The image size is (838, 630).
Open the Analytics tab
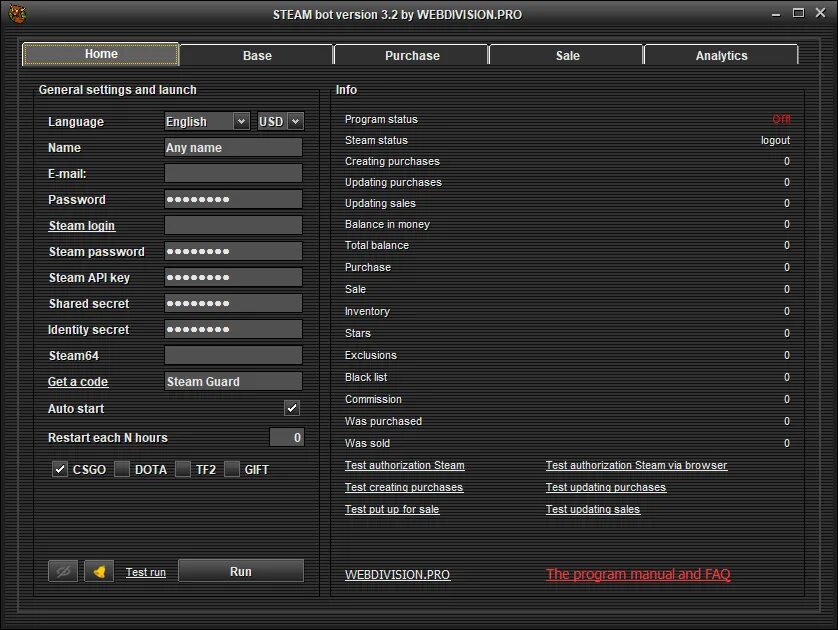(x=721, y=55)
